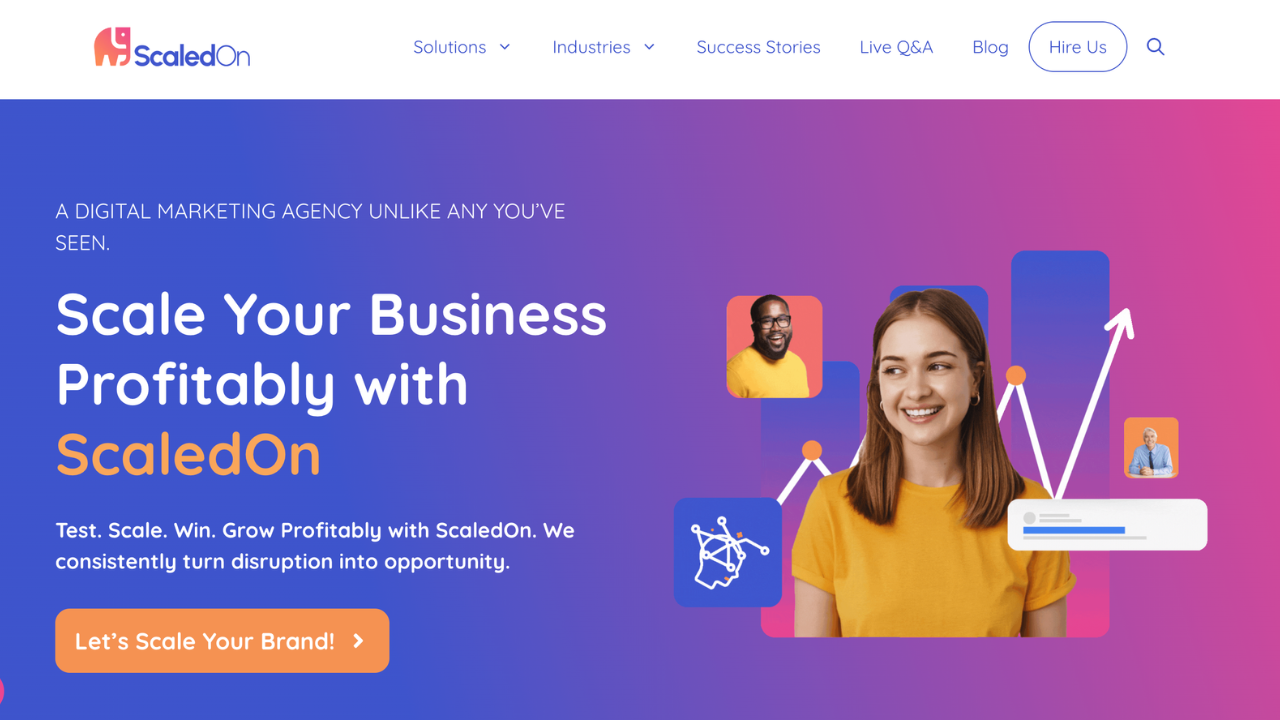
Task: Open the Live Q&A link
Action: pos(896,47)
